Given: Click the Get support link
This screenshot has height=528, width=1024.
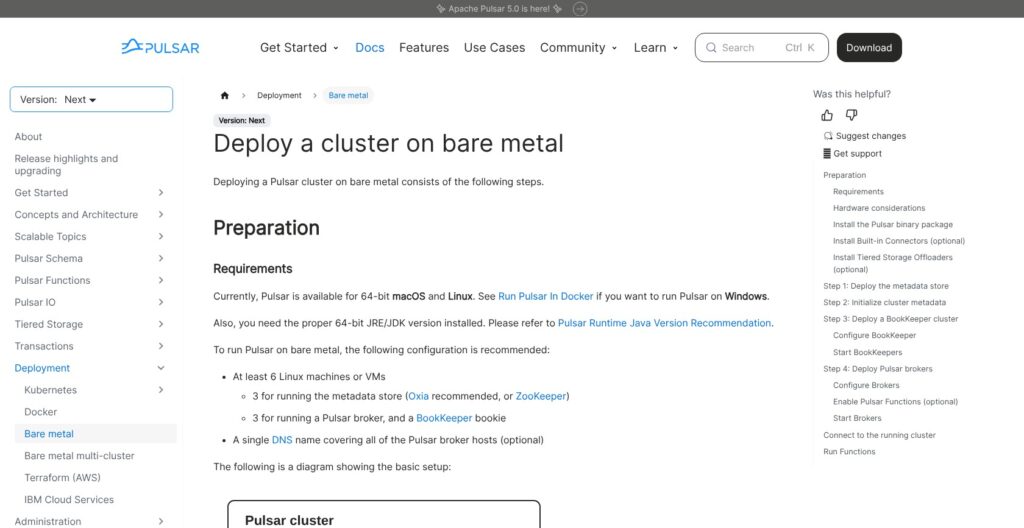Looking at the screenshot, I should [x=857, y=154].
